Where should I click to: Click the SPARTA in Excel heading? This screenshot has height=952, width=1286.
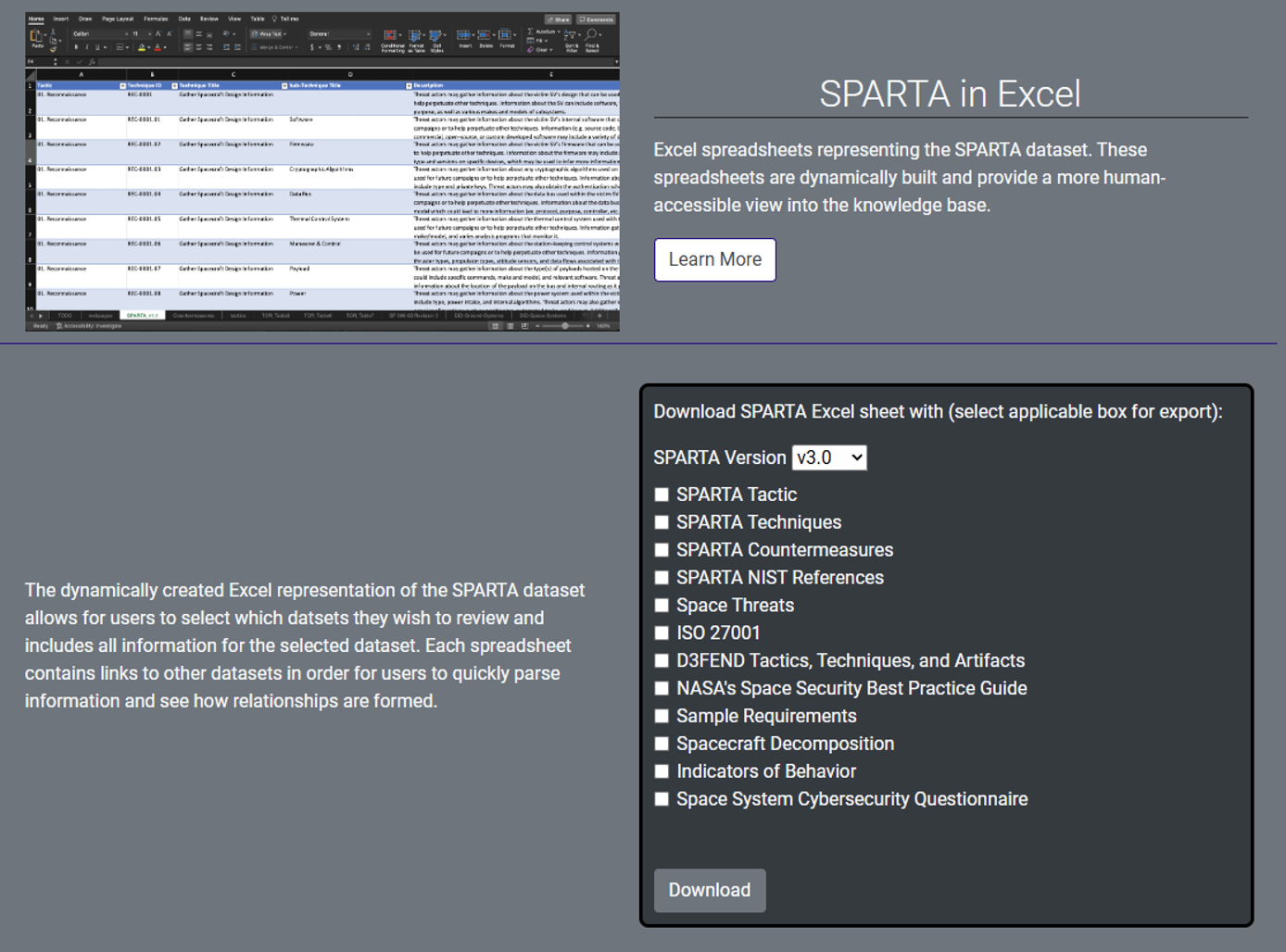[950, 94]
